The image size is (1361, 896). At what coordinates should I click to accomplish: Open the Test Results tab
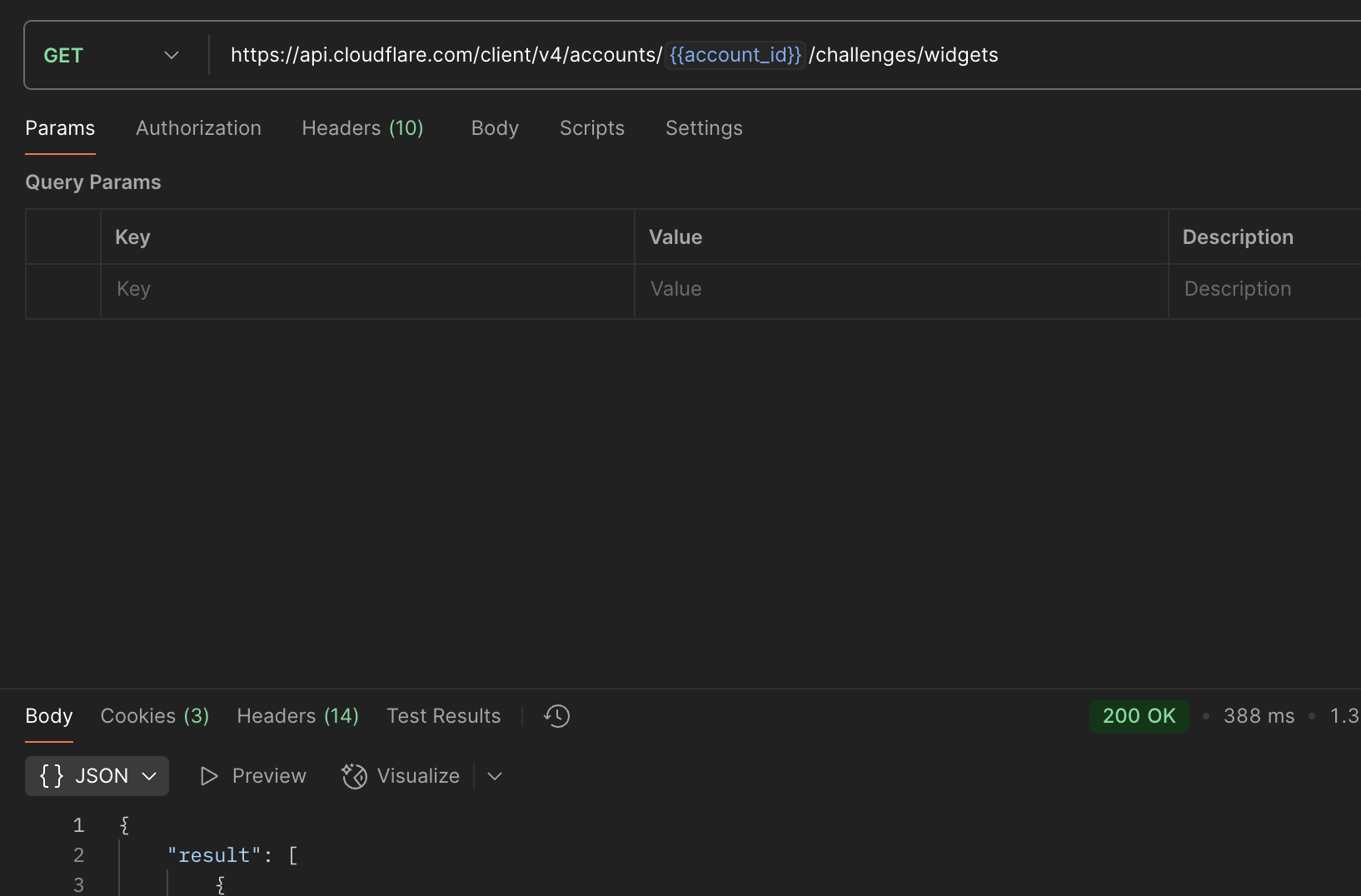pyautogui.click(x=444, y=716)
